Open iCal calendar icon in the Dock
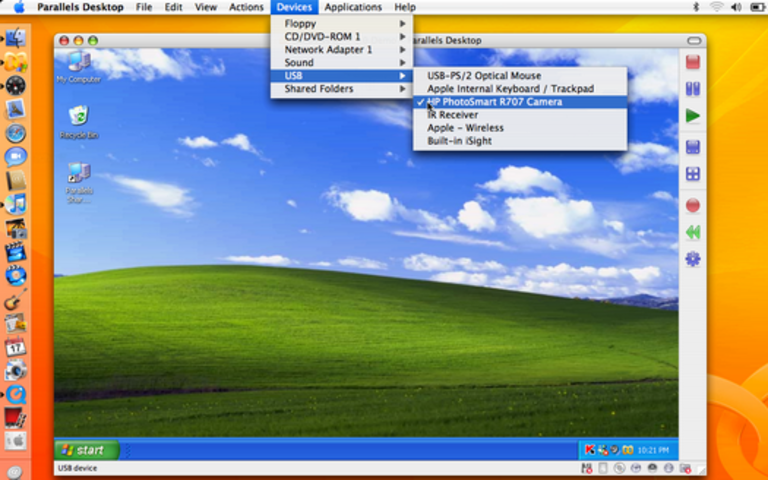Viewport: 768px width, 480px height. point(15,347)
